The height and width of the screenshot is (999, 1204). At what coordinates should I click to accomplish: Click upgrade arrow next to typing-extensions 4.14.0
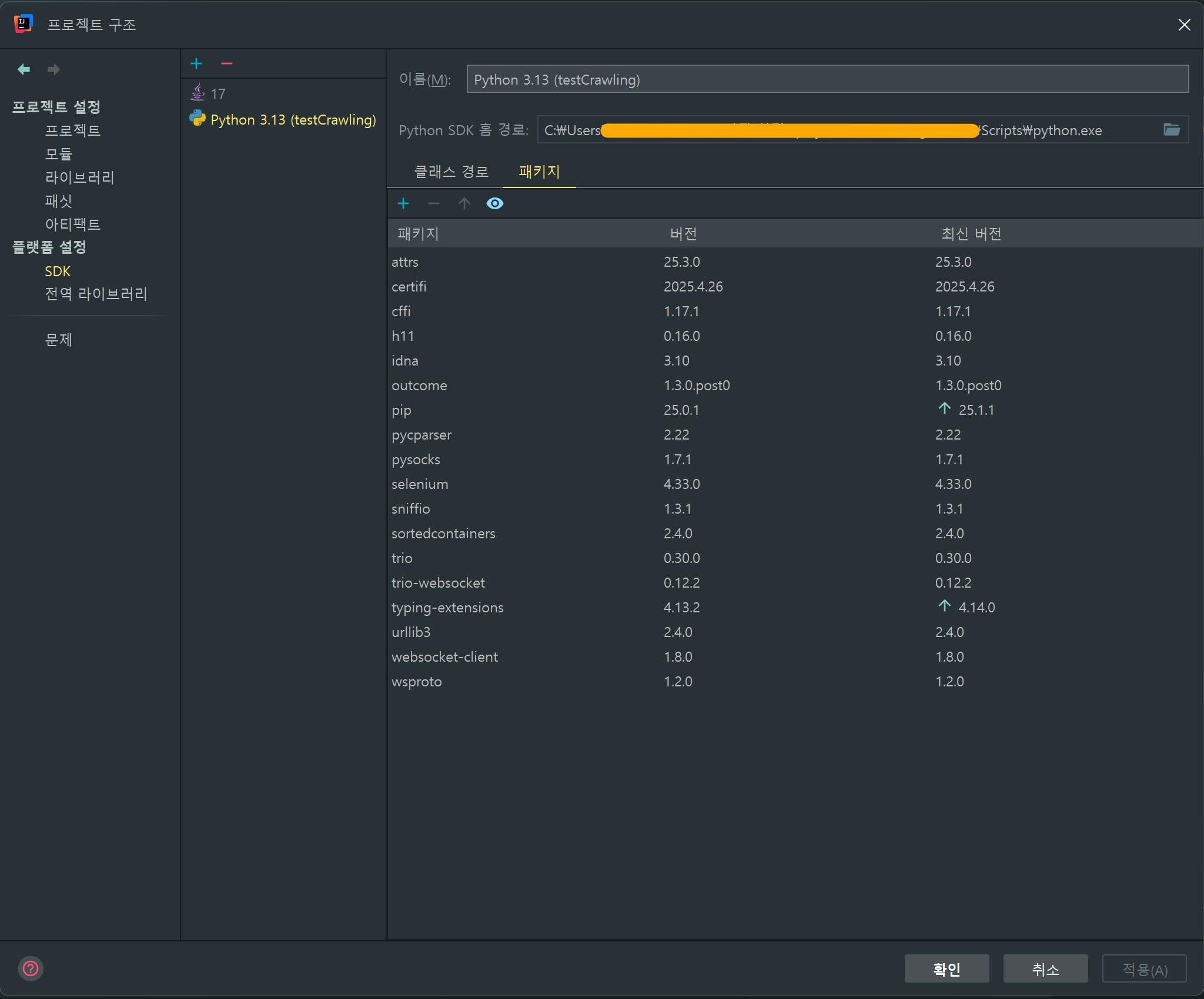[x=945, y=606]
